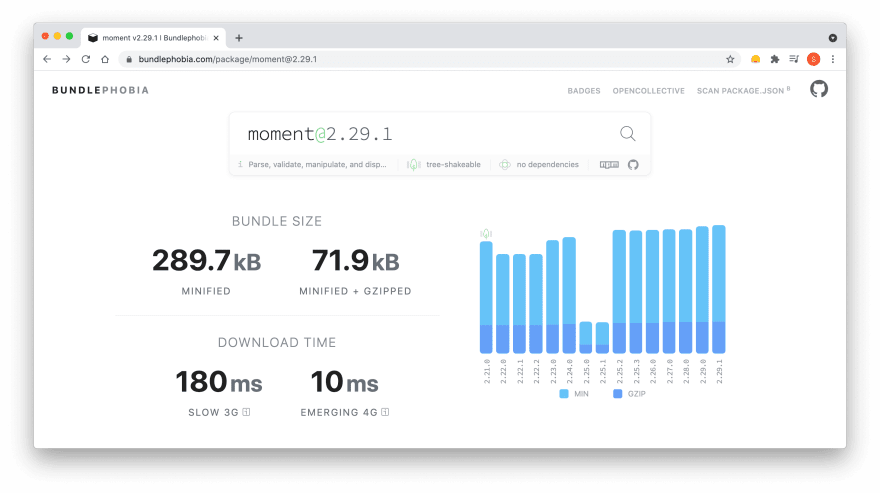Image resolution: width=880 pixels, height=493 pixels.
Task: Select the 2.25.1 version bar
Action: 602,338
